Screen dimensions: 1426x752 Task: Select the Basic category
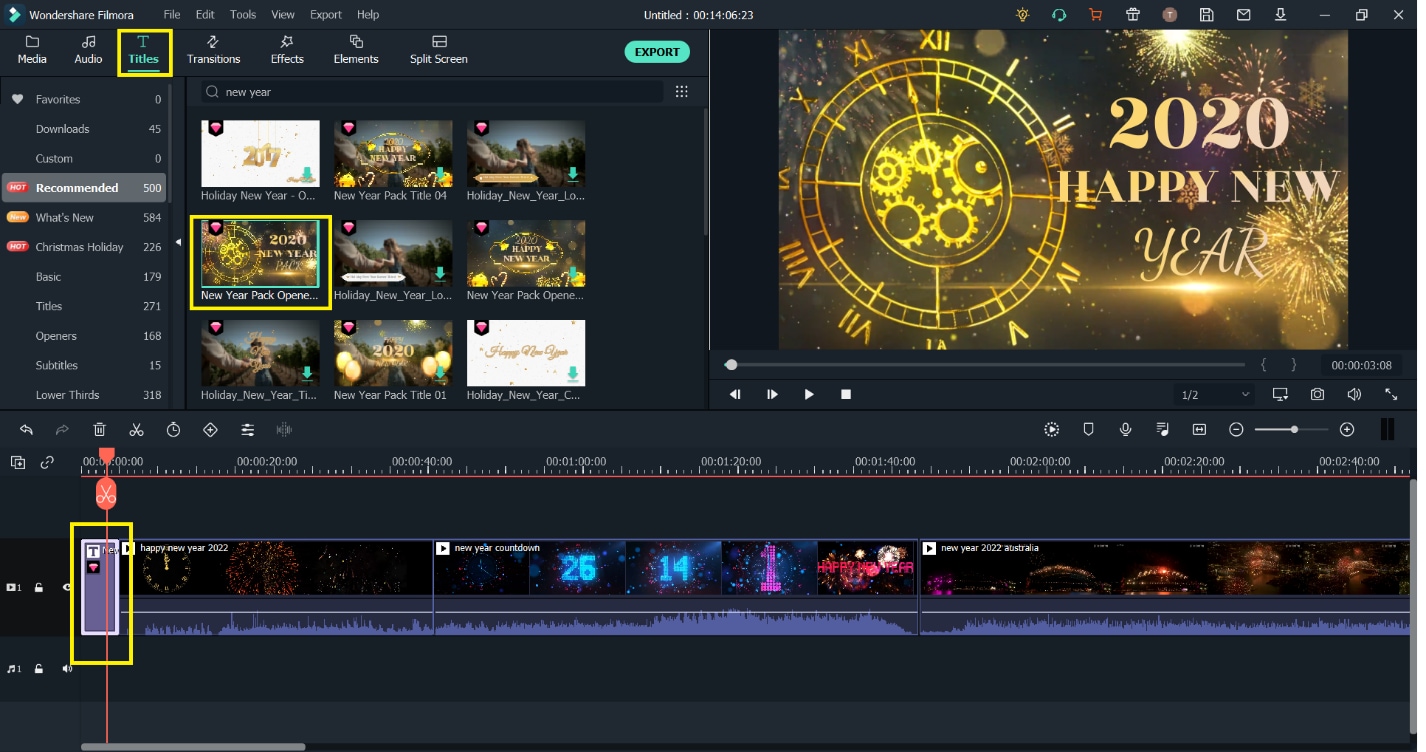point(85,277)
